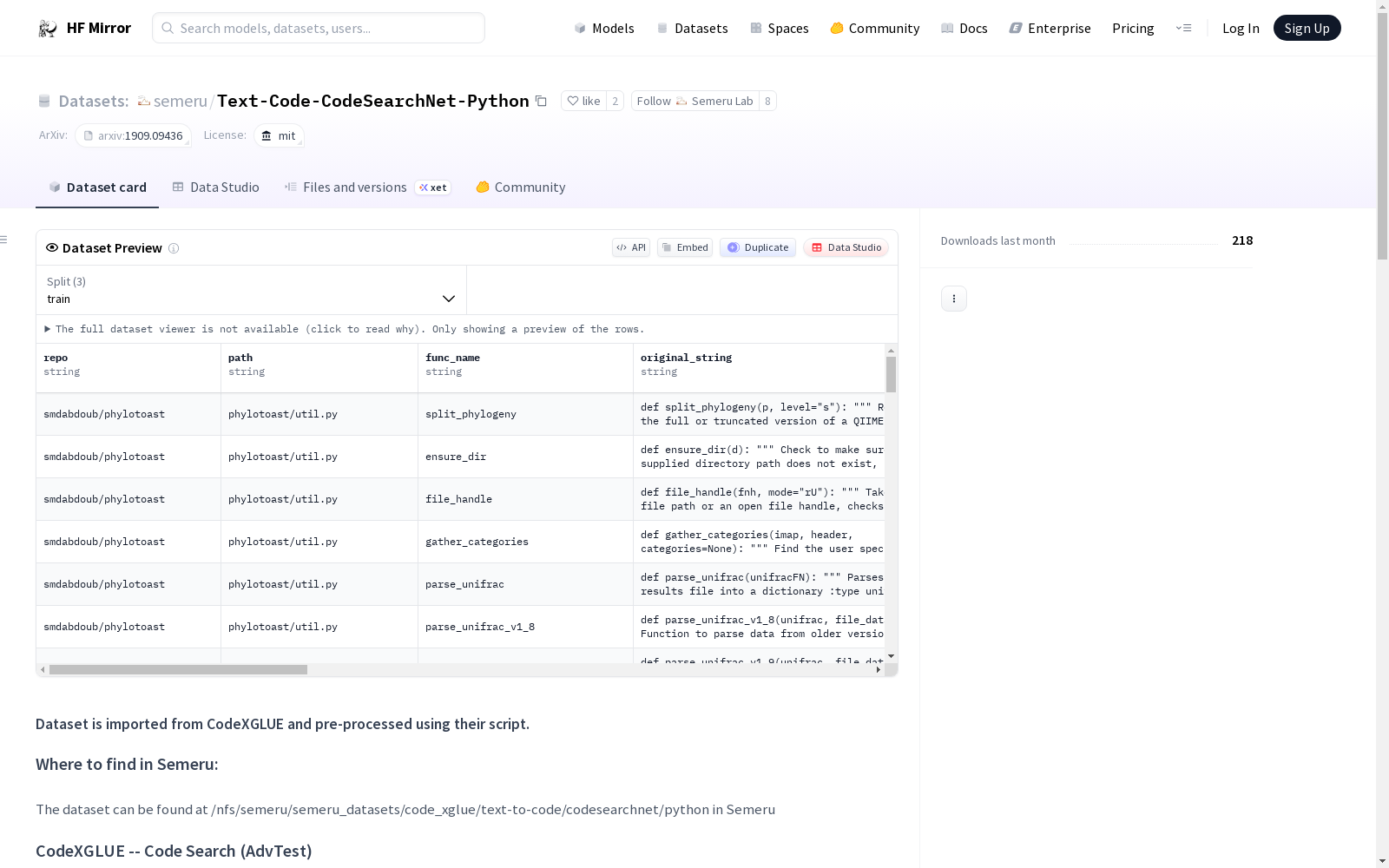Open the Split train dropdown
This screenshot has width=1389, height=868.
click(x=252, y=290)
